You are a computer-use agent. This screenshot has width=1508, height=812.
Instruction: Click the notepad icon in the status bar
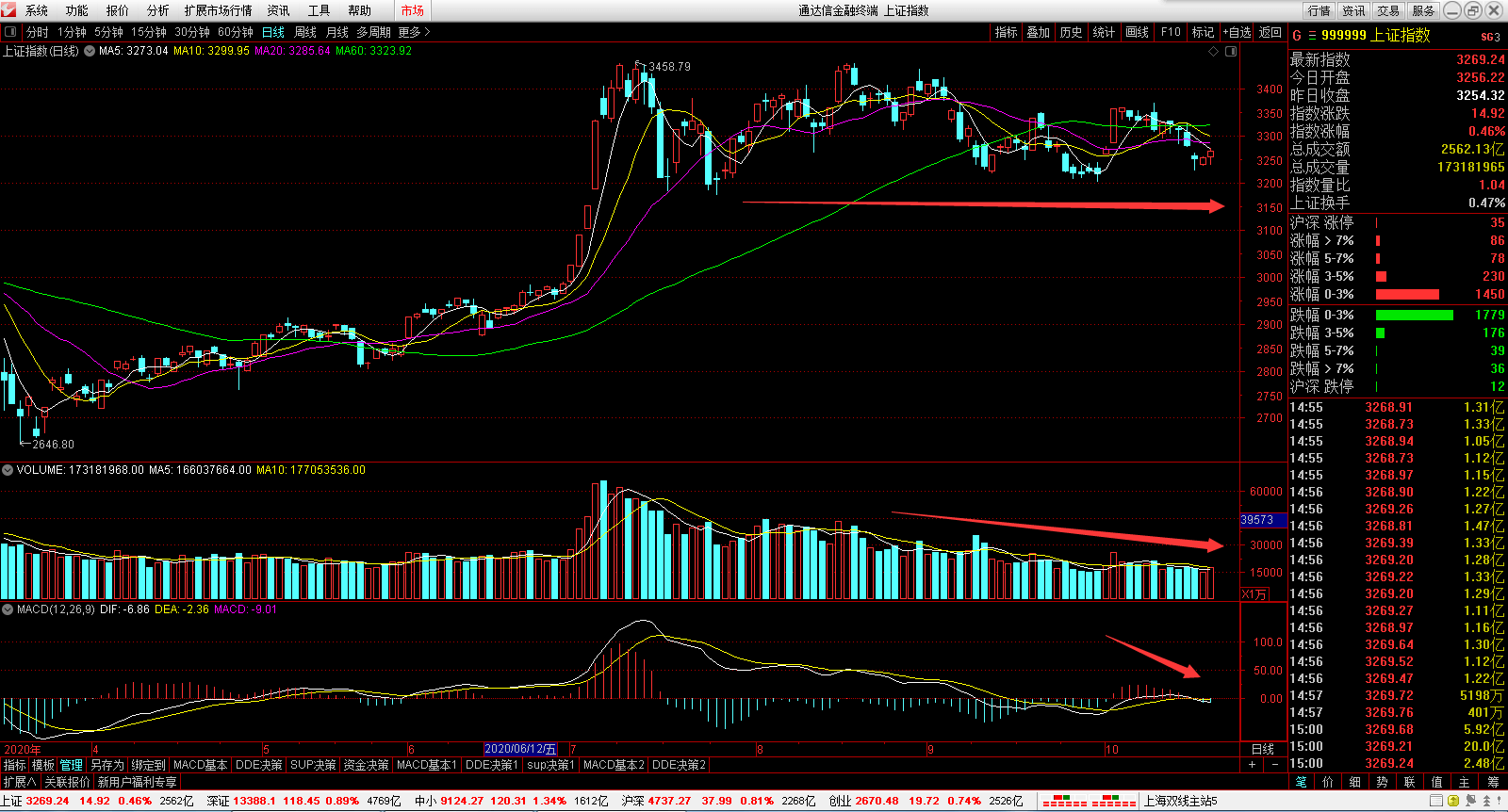1436,801
